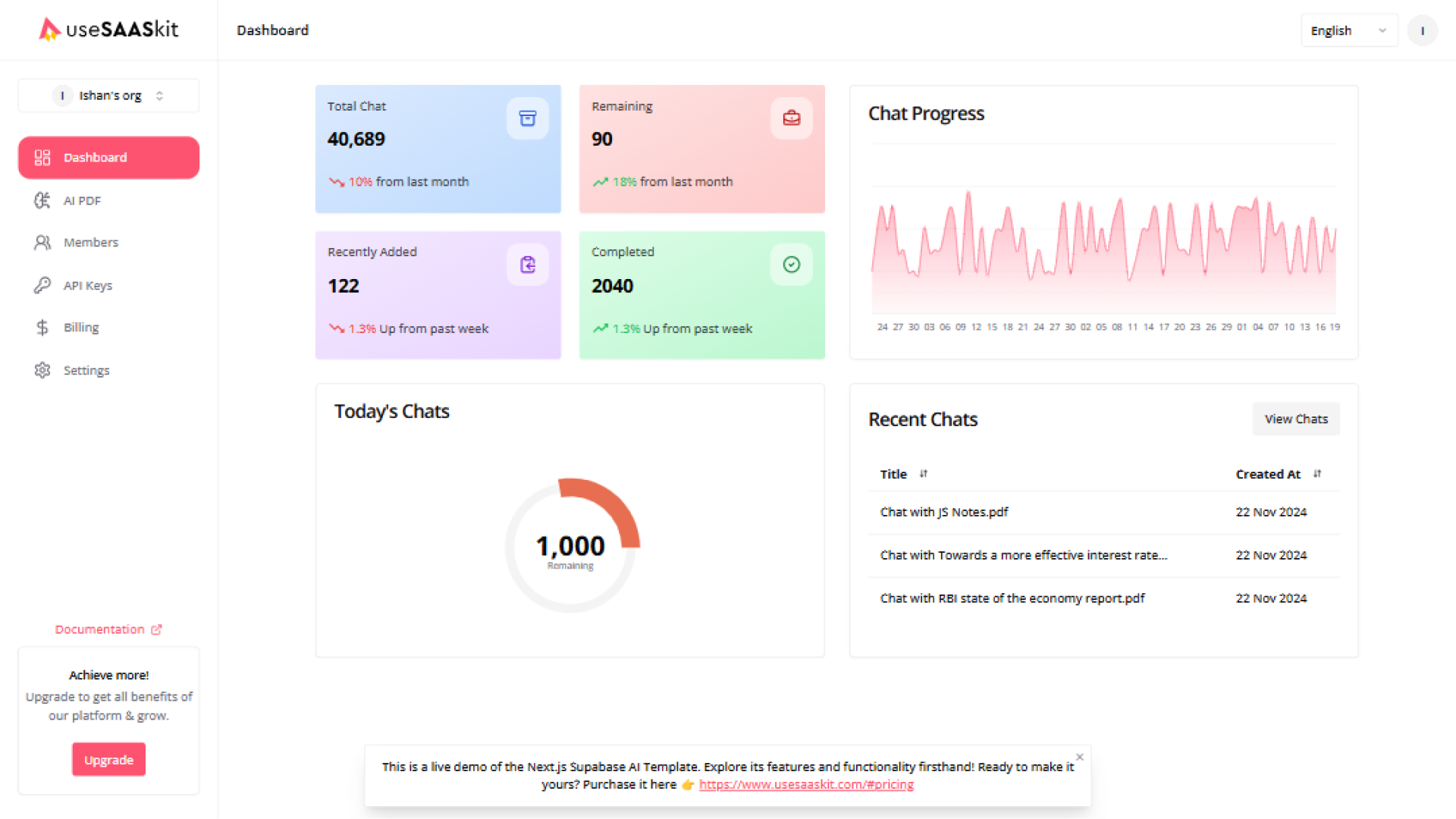Select the AI PDF icon in sidebar
This screenshot has height=819, width=1456.
(x=43, y=200)
